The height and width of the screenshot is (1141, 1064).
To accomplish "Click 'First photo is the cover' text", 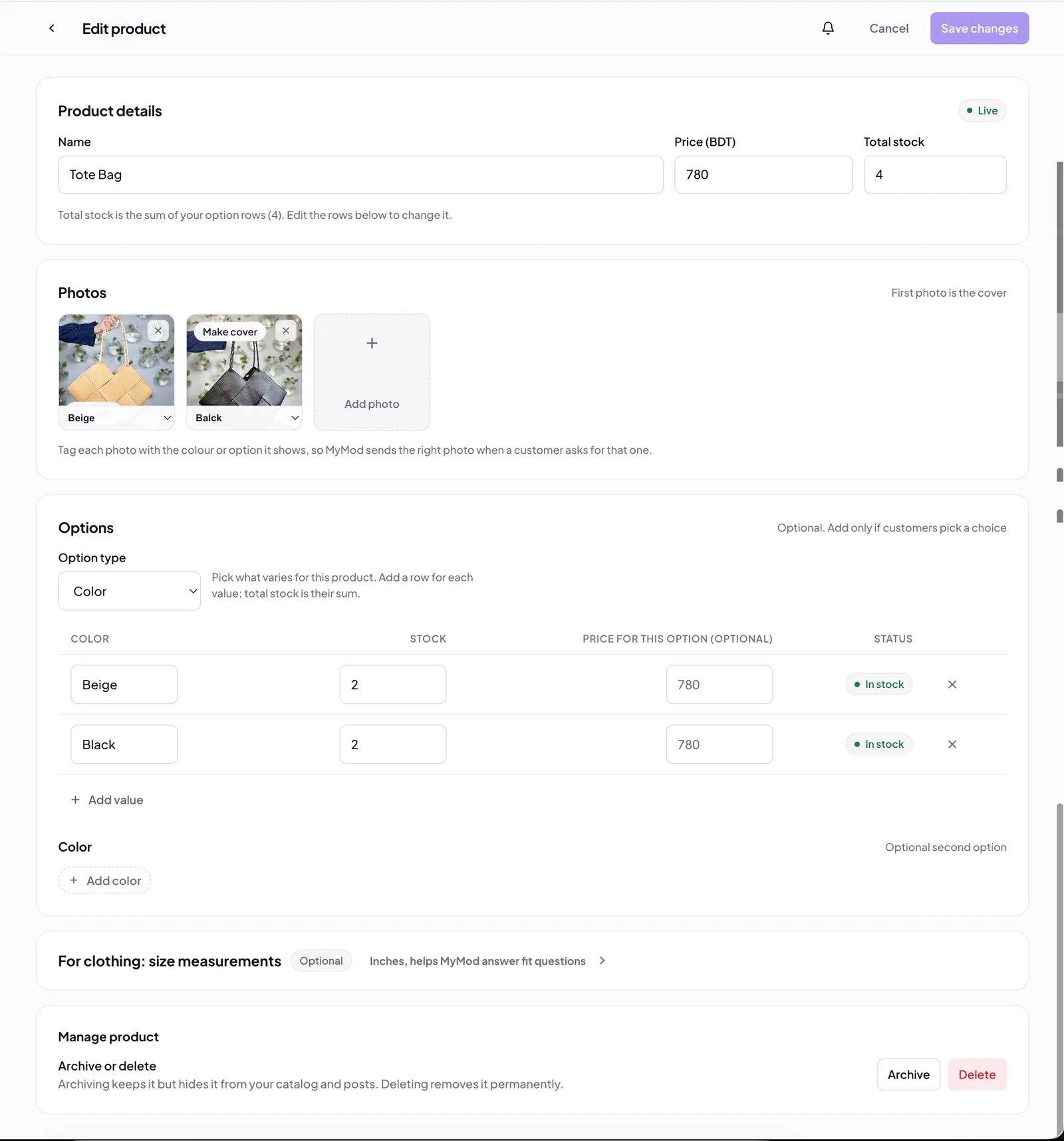I will click(949, 293).
